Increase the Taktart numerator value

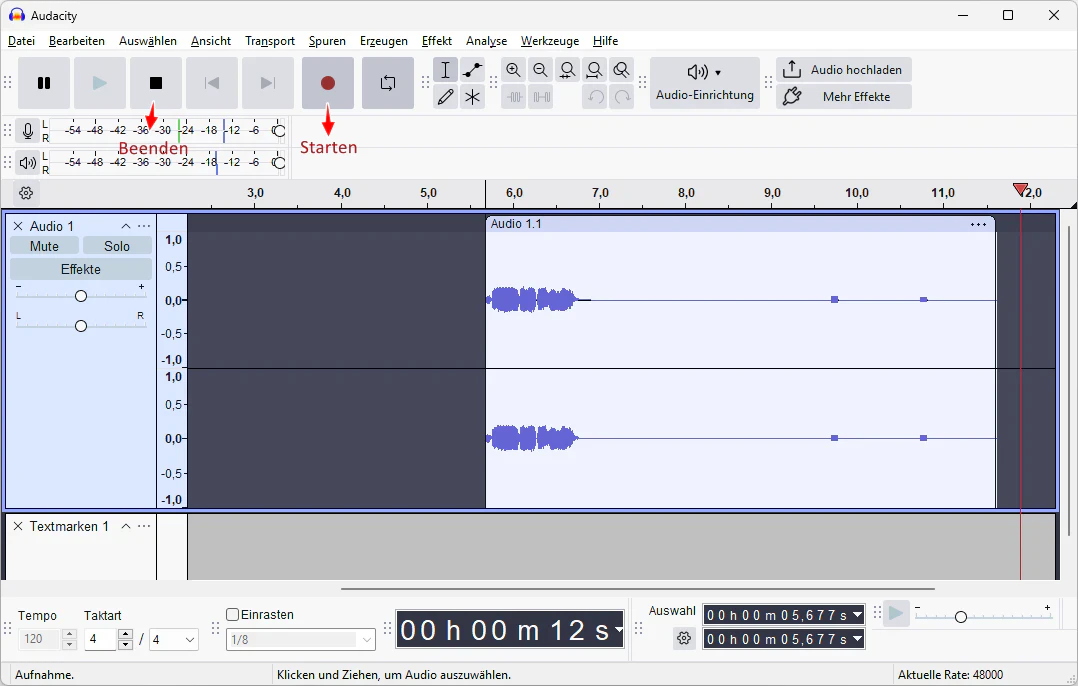pyautogui.click(x=125, y=634)
